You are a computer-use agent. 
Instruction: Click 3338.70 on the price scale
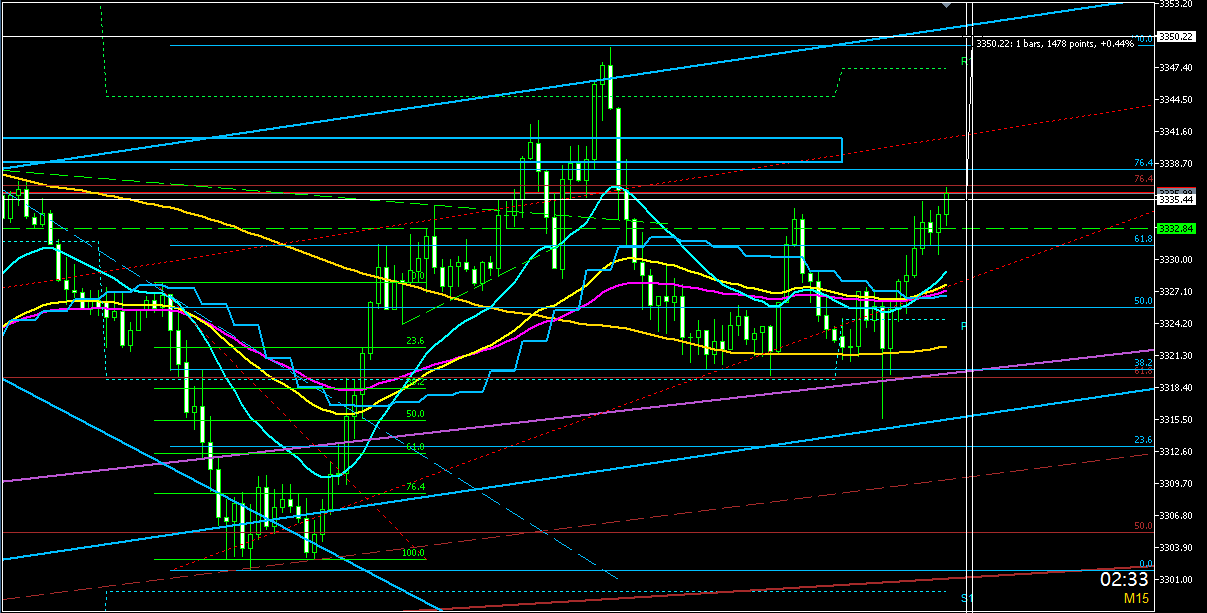point(1175,164)
